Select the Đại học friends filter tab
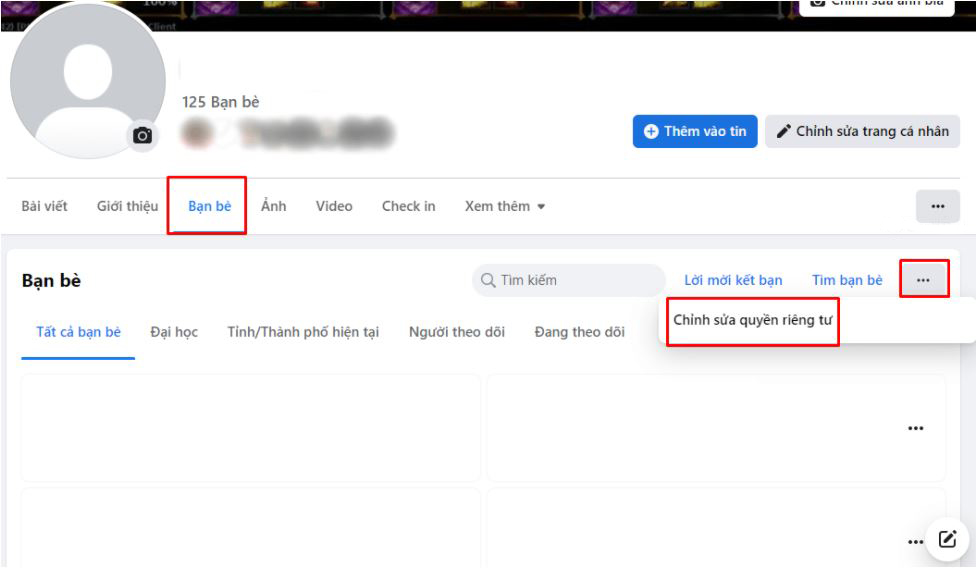The width and height of the screenshot is (979, 571). pyautogui.click(x=174, y=332)
